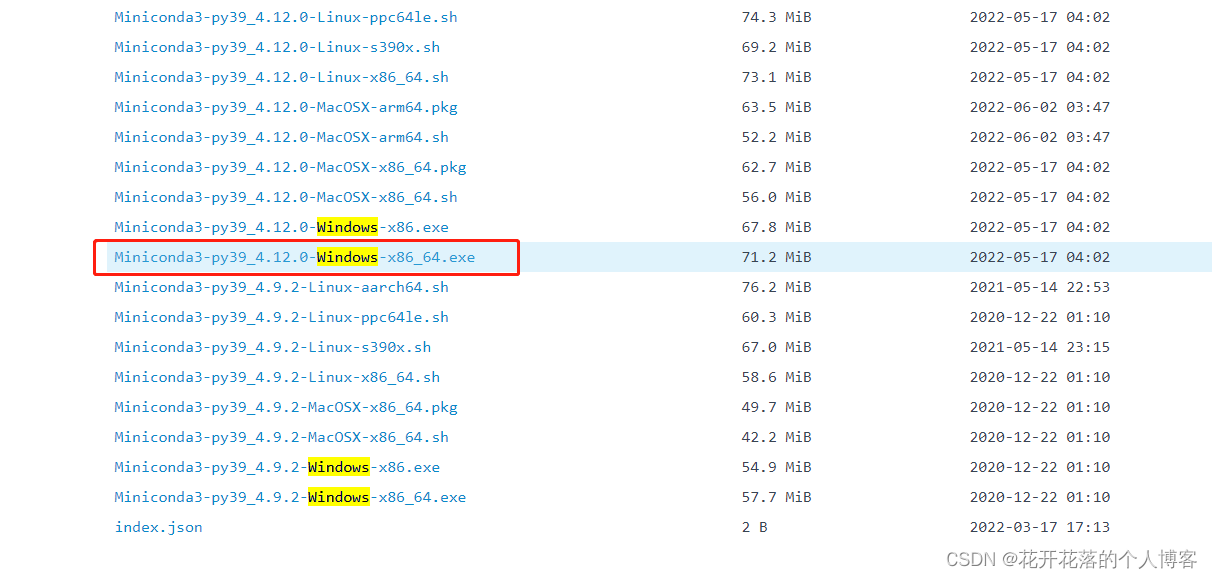Click the 54.9 MiB size value

[776, 467]
